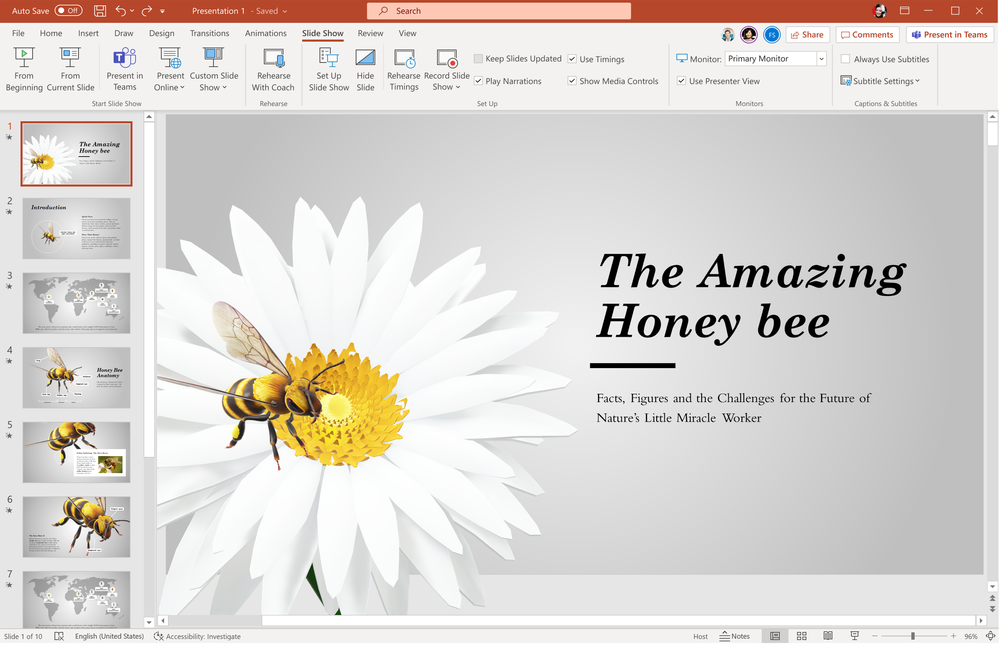Disable the Use Presenter View checkbox
This screenshot has height=645, width=999.
click(x=682, y=81)
